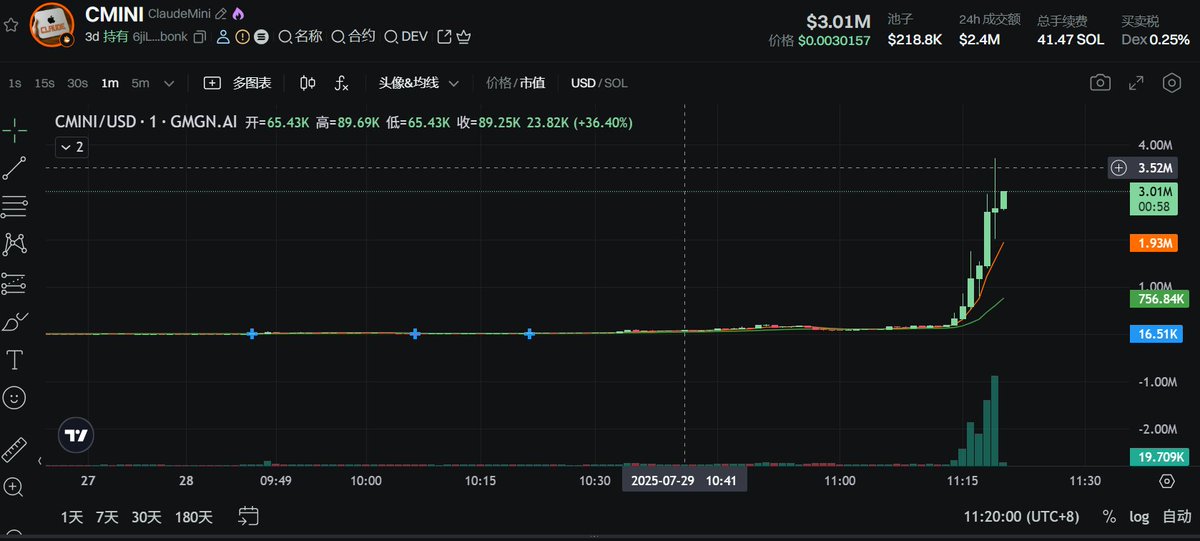
Task: Select the brush drawing tool
Action: tap(14, 321)
